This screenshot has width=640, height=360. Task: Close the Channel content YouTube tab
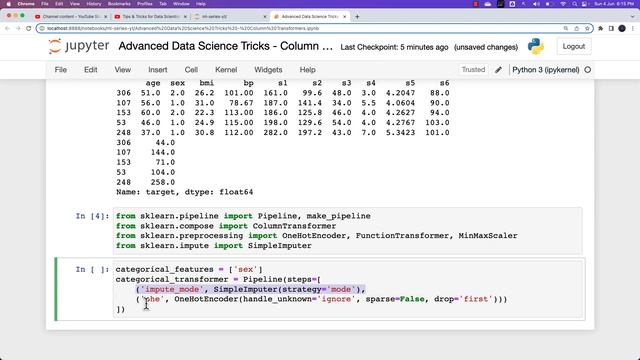tap(105, 17)
